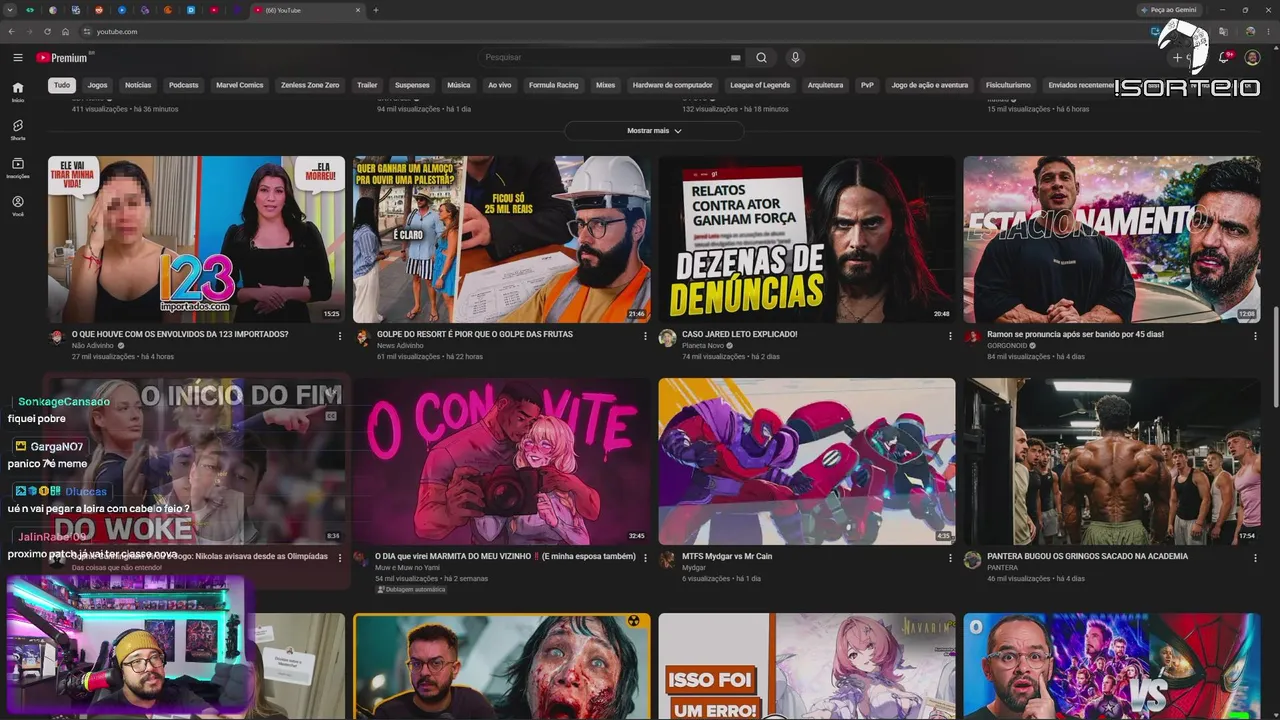Expand the Mostrar mais section
Image resolution: width=1280 pixels, height=720 pixels.
pos(654,131)
